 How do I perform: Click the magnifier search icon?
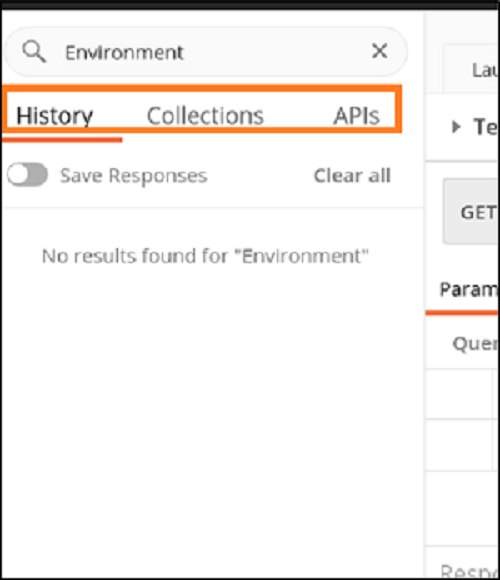coord(34,51)
